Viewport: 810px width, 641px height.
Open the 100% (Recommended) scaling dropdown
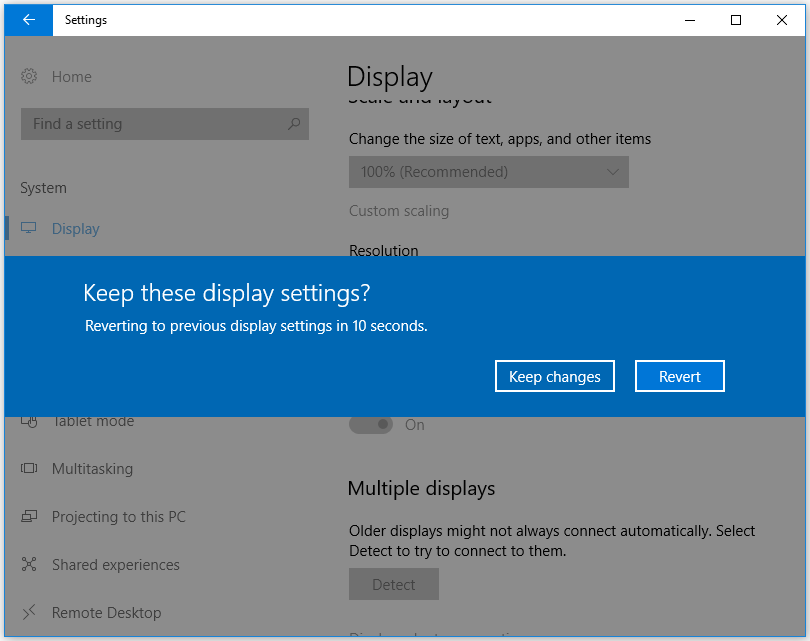point(488,172)
